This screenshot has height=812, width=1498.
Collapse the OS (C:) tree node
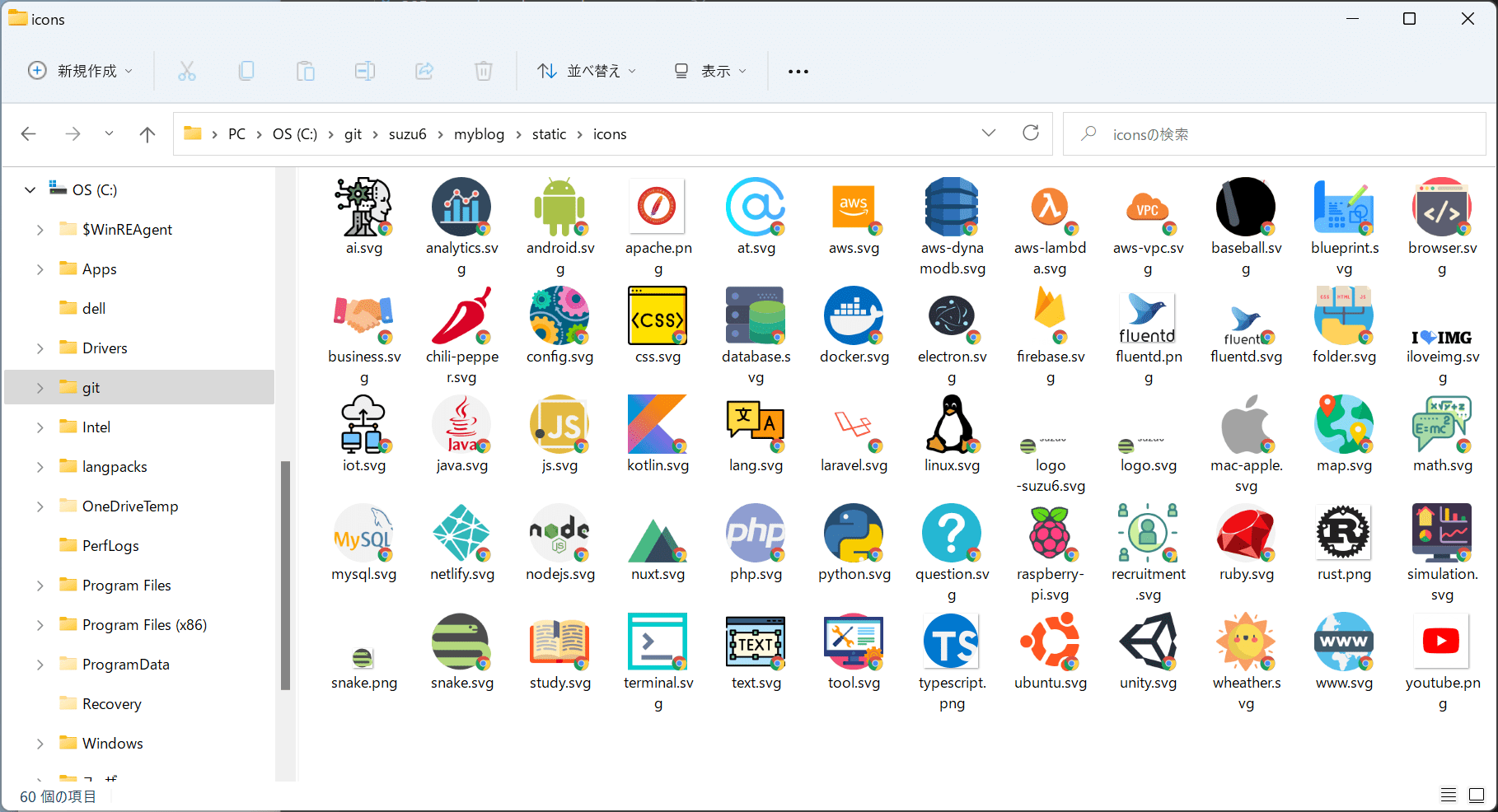30,190
